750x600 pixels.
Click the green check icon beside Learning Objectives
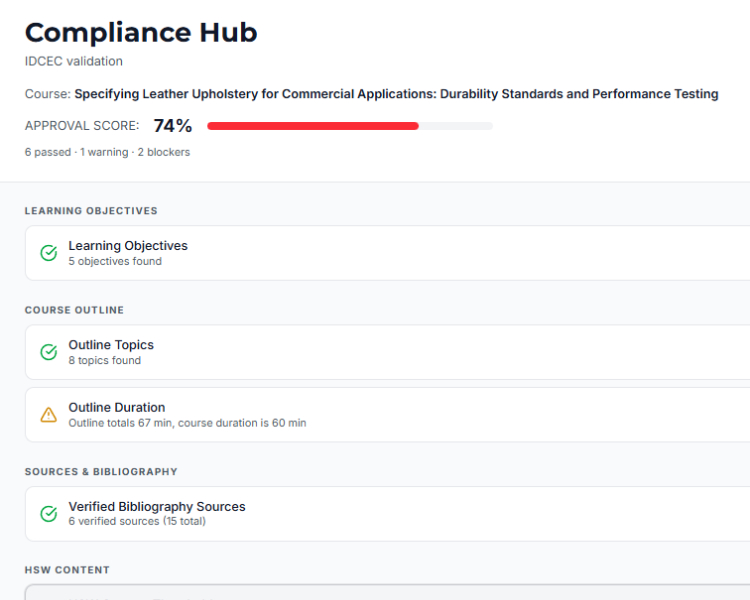[48, 253]
